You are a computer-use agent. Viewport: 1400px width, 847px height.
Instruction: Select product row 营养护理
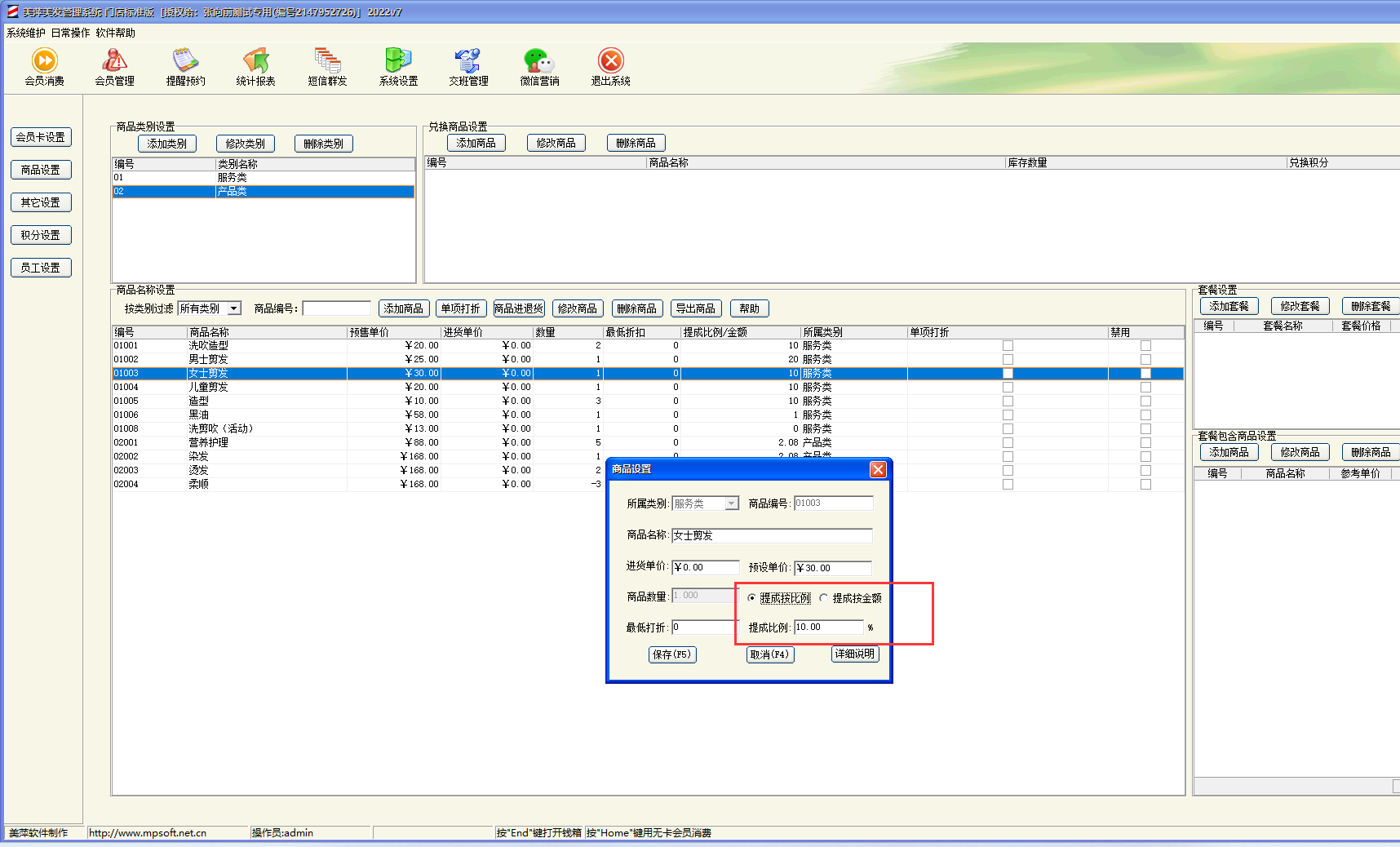pos(648,442)
